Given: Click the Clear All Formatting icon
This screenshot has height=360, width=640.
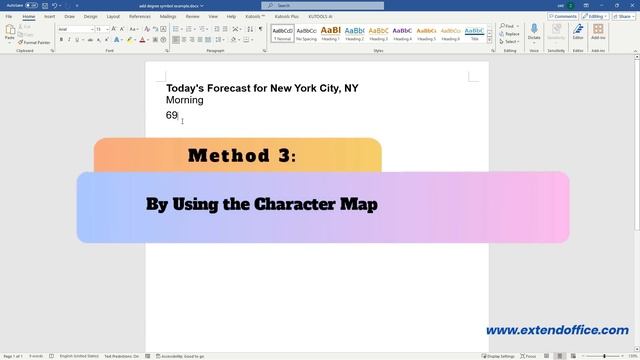Looking at the screenshot, I should coord(147,29).
